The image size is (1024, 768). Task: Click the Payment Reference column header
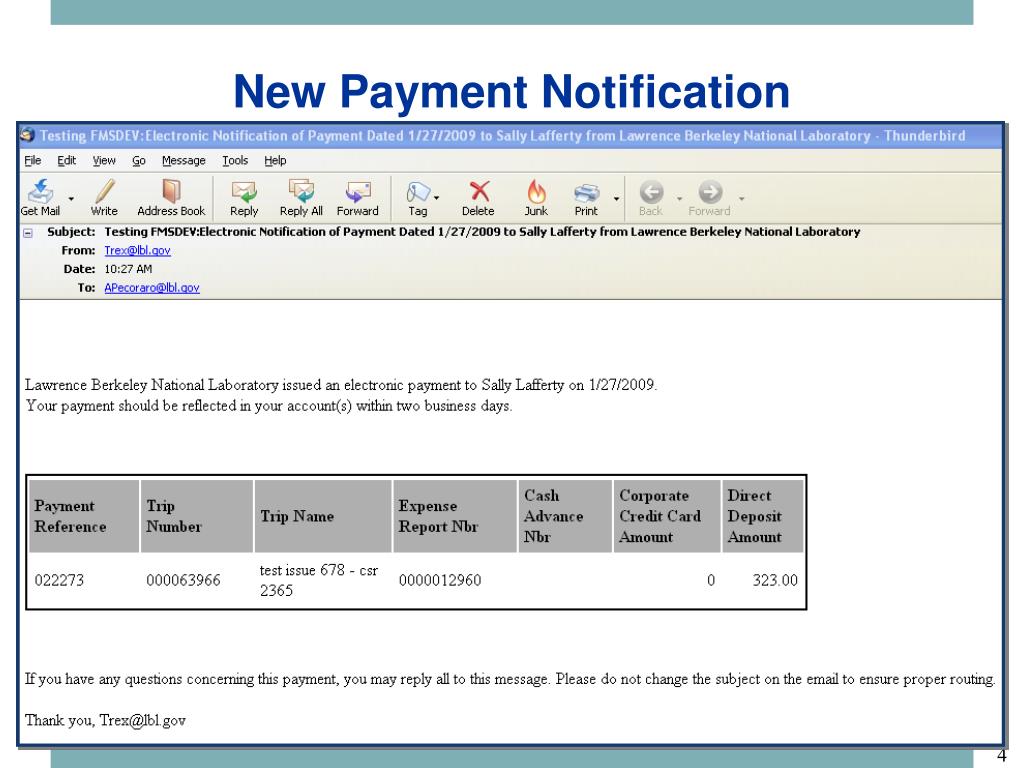pos(84,516)
